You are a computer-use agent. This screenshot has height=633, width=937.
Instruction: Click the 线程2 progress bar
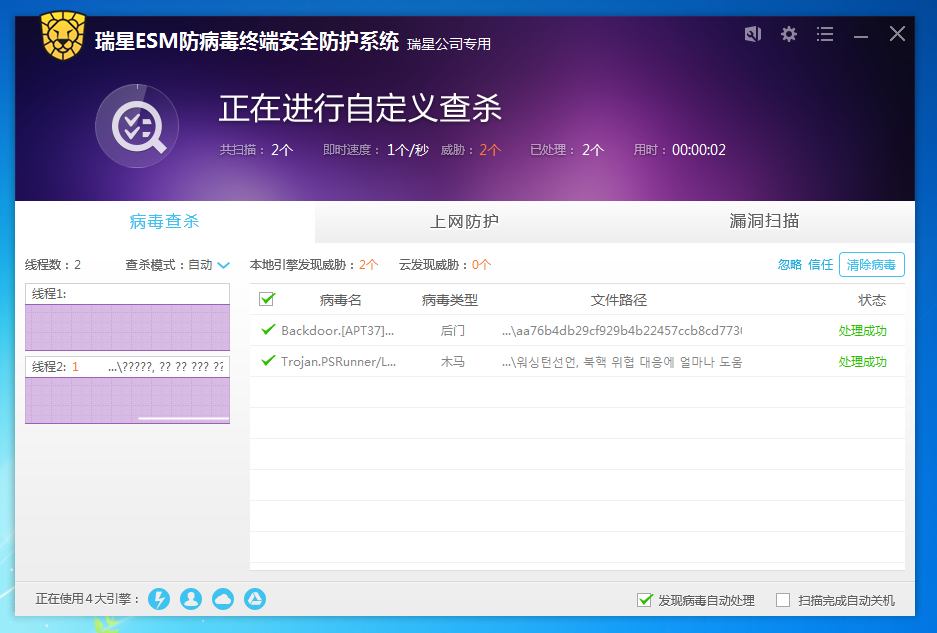183,418
